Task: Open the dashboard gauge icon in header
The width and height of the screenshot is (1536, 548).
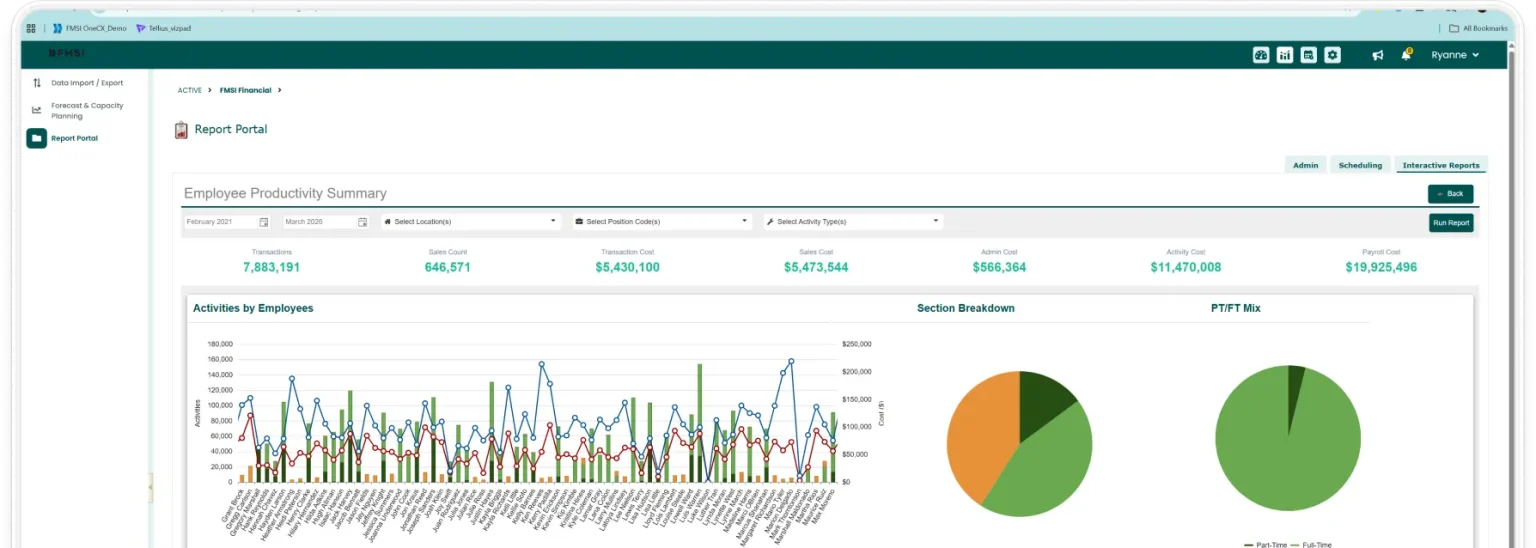Action: pos(1261,55)
